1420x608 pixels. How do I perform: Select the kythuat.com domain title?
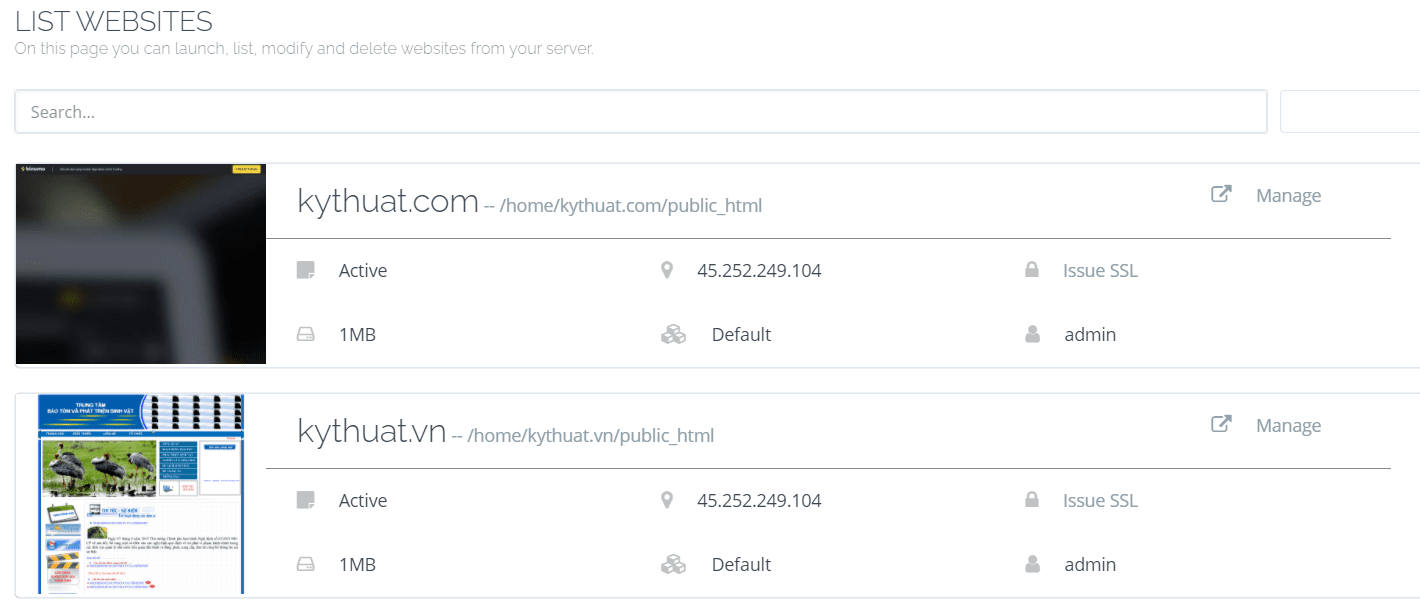[387, 200]
